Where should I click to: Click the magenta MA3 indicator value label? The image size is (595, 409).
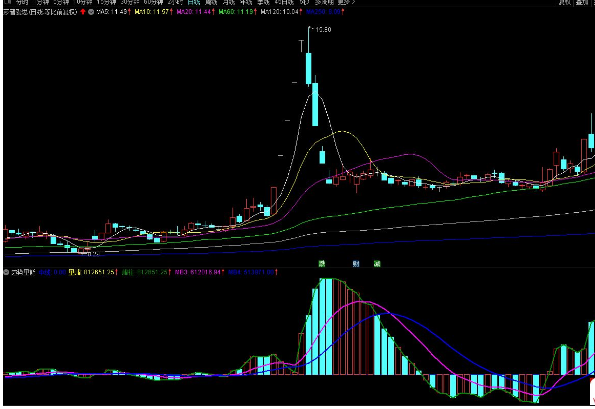pos(199,272)
